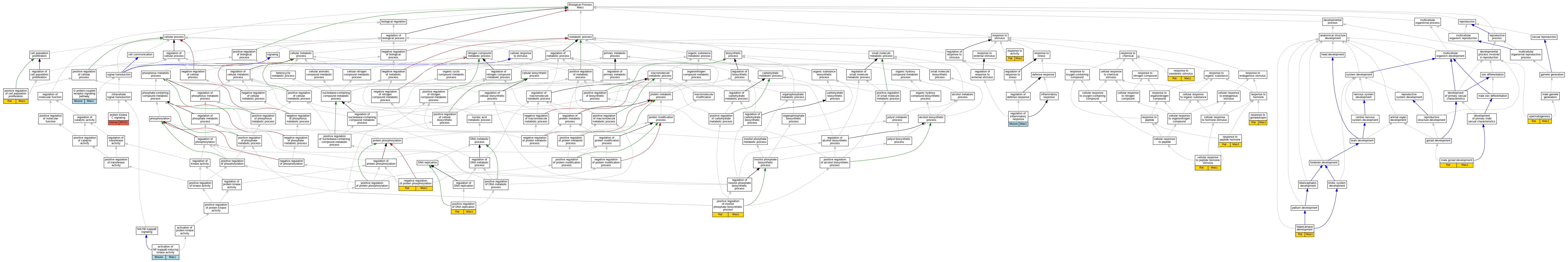Image resolution: width=1568 pixels, height=262 pixels.
Task: Open 'G protein-coupled receptor signaling pathway' node
Action: pyautogui.click(x=84, y=96)
